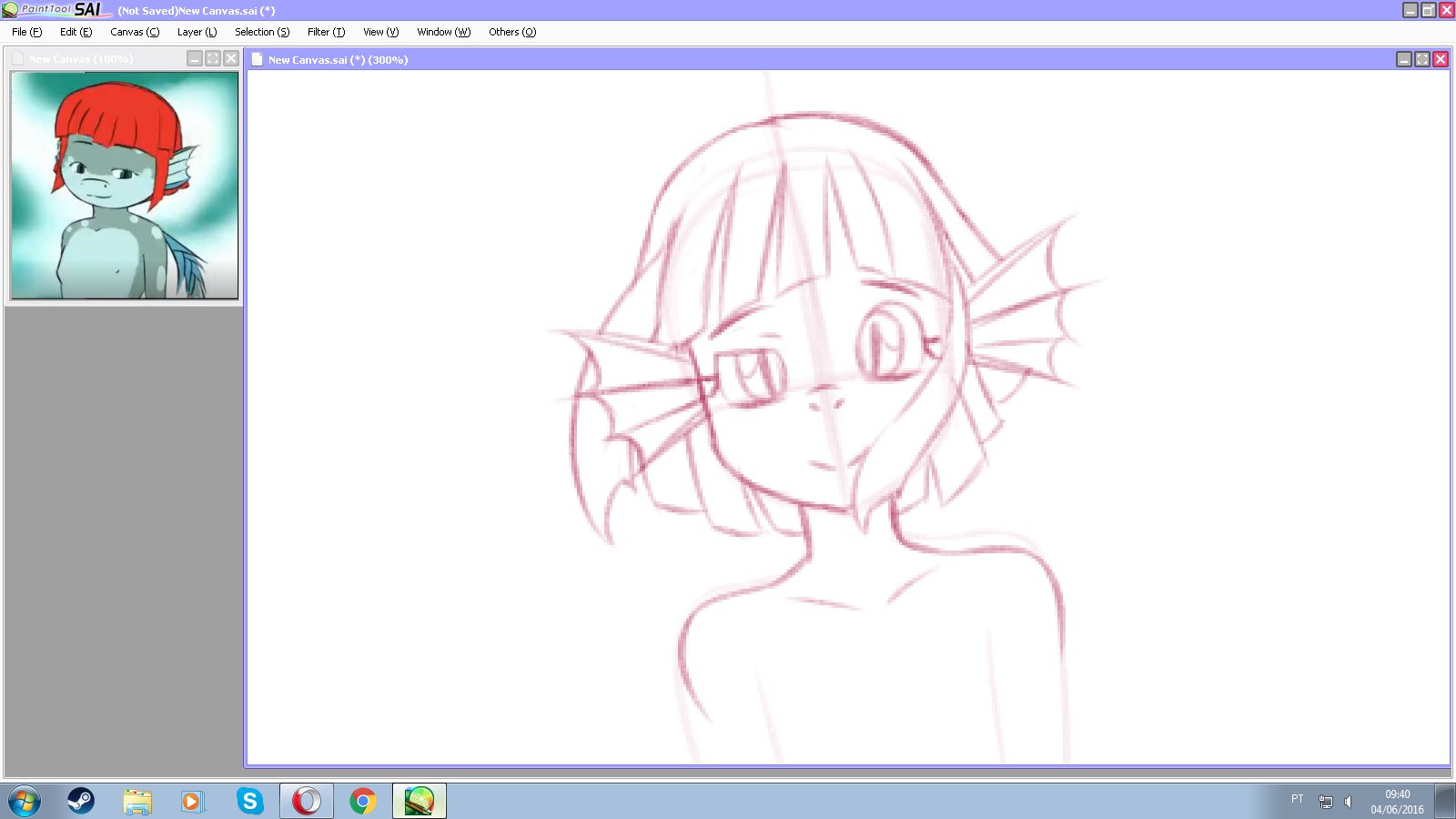The height and width of the screenshot is (819, 1456).
Task: Open the Filter menu
Action: pyautogui.click(x=326, y=32)
